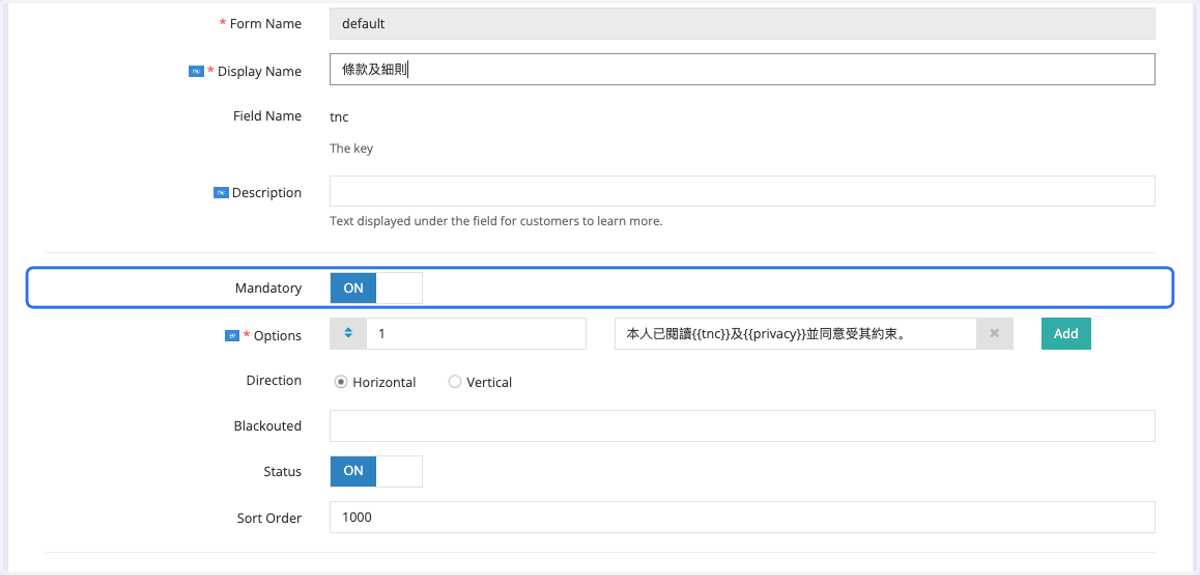Click the option value field containing 1
Image resolution: width=1200 pixels, height=575 pixels.
(476, 334)
